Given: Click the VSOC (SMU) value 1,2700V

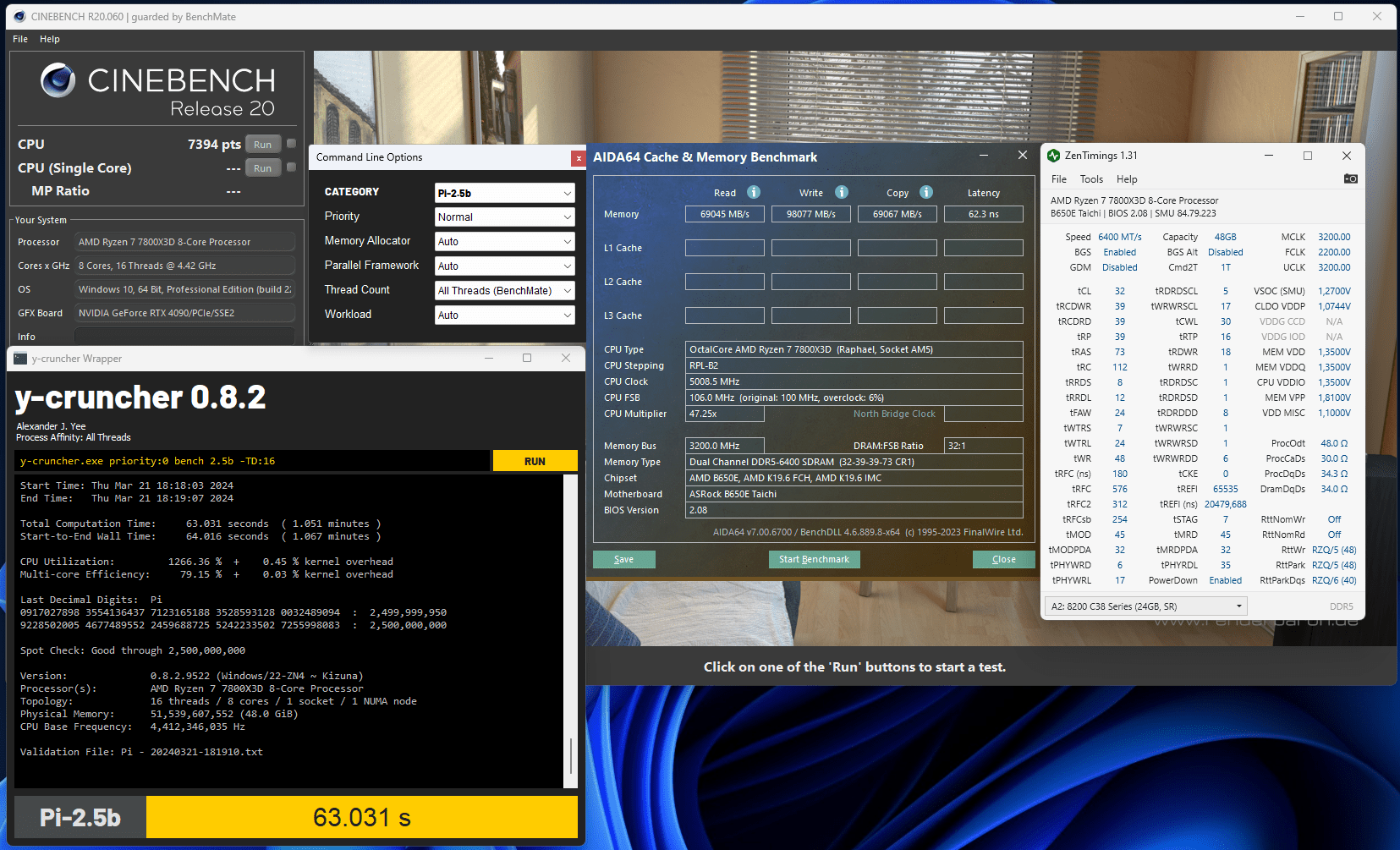Looking at the screenshot, I should [1334, 291].
